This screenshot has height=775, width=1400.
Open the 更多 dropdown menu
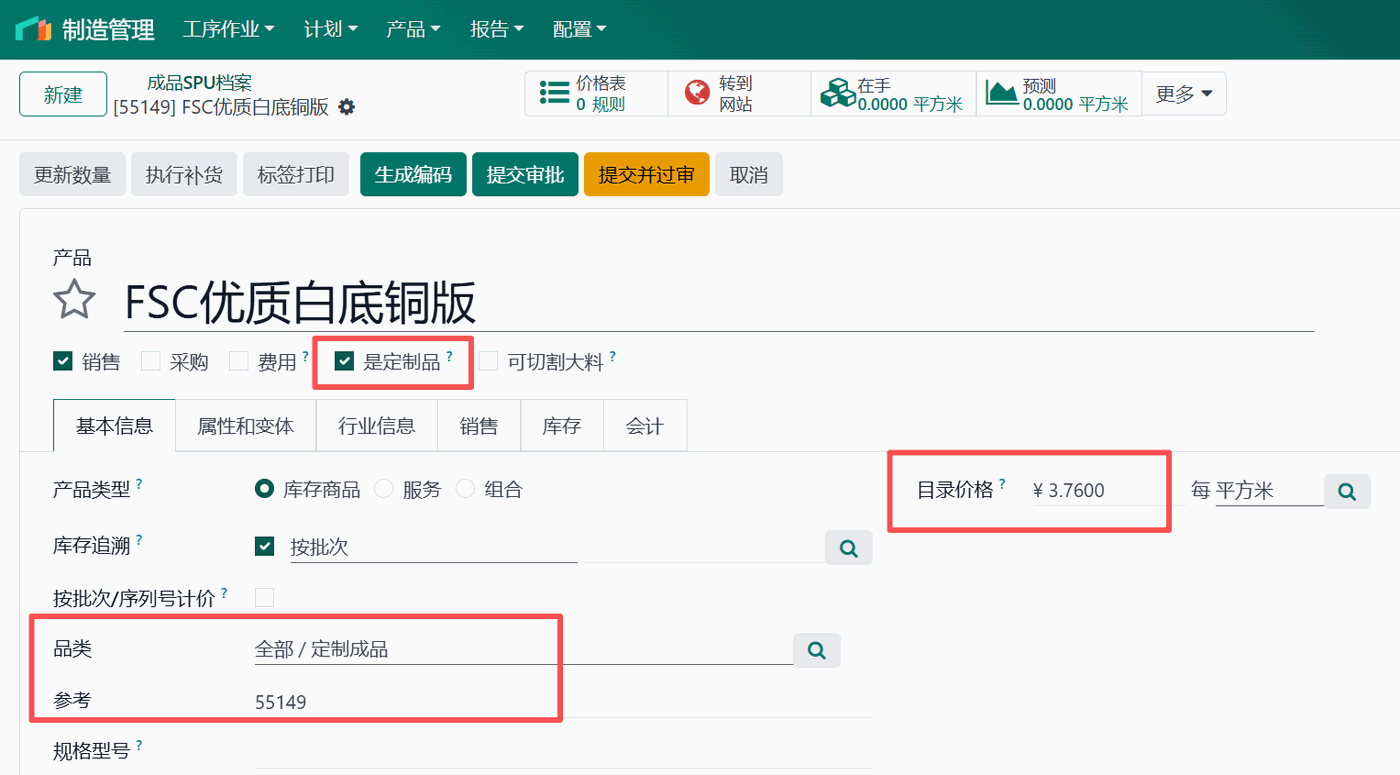pyautogui.click(x=1184, y=92)
